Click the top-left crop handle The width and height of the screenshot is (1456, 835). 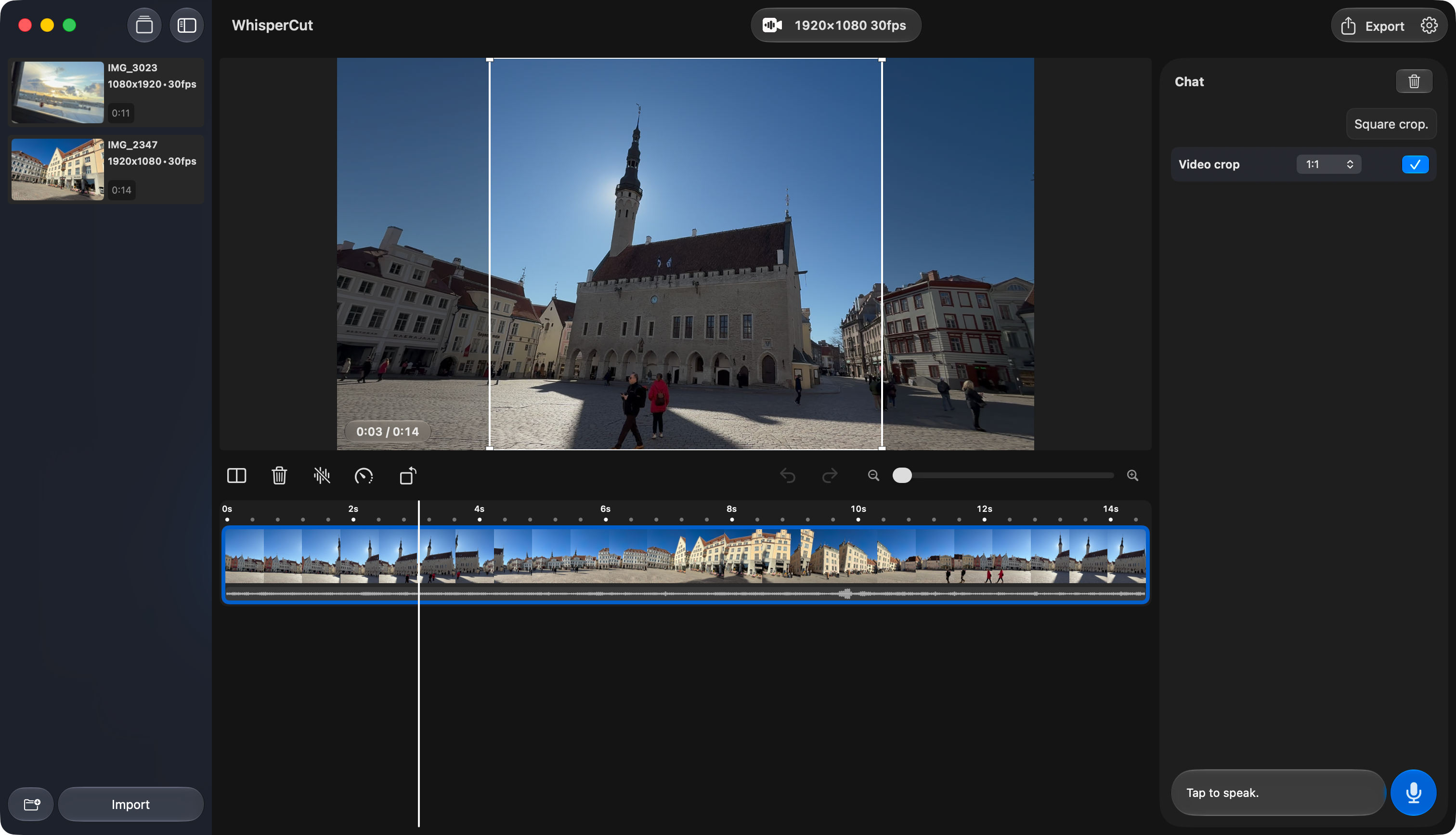click(490, 60)
